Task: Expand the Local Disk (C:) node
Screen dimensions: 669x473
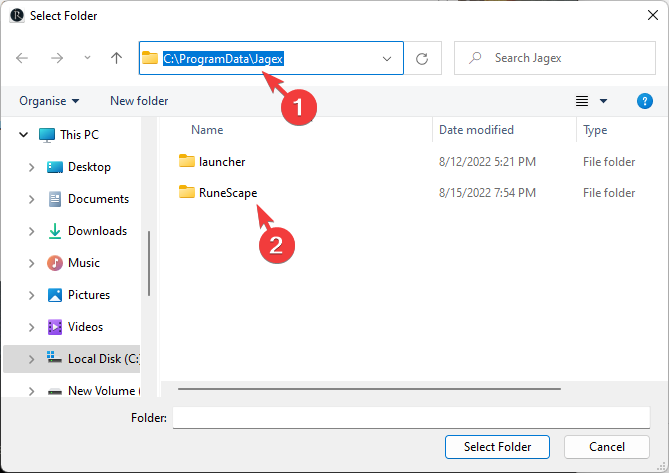Action: 32,359
